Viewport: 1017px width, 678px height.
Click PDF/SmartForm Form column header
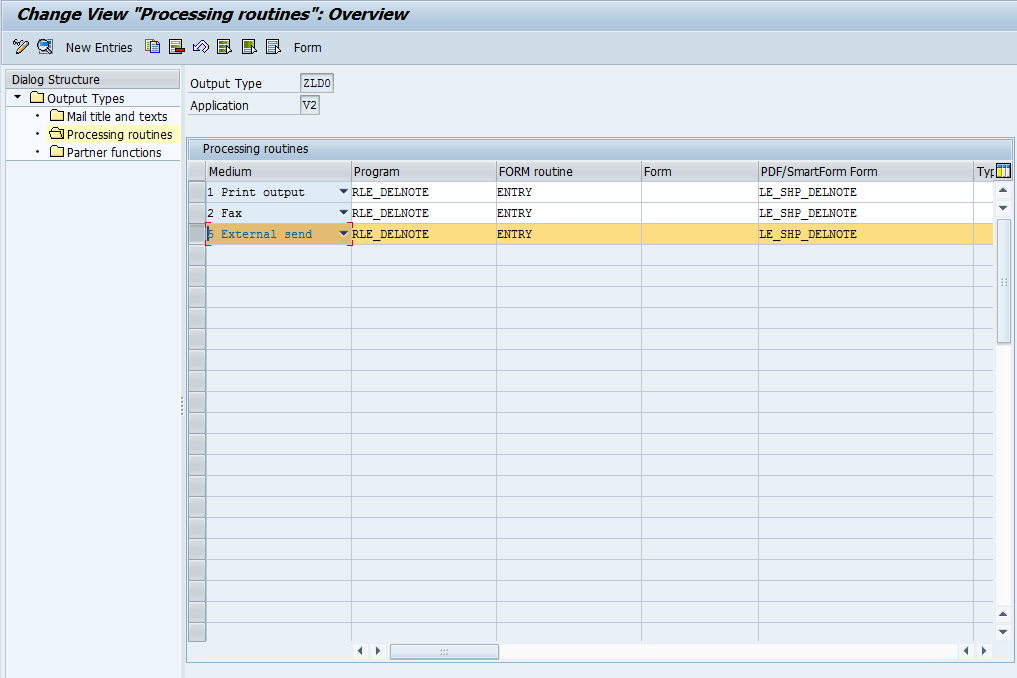point(866,171)
